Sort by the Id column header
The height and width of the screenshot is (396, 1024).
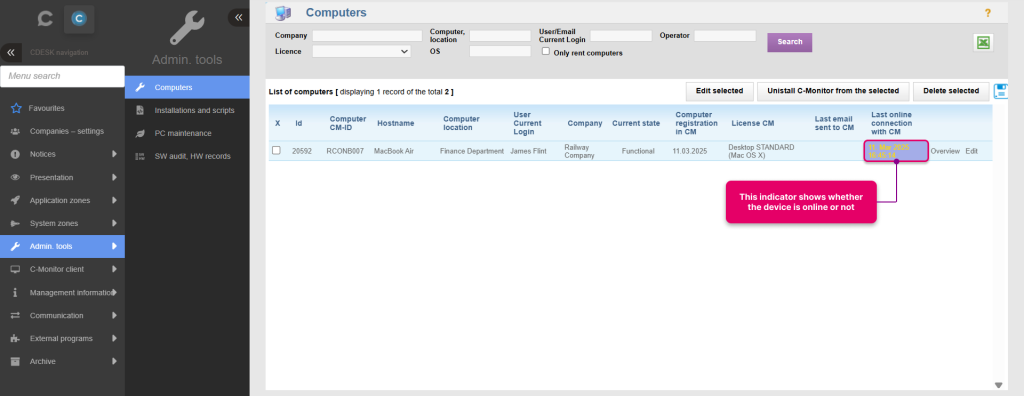(298, 123)
